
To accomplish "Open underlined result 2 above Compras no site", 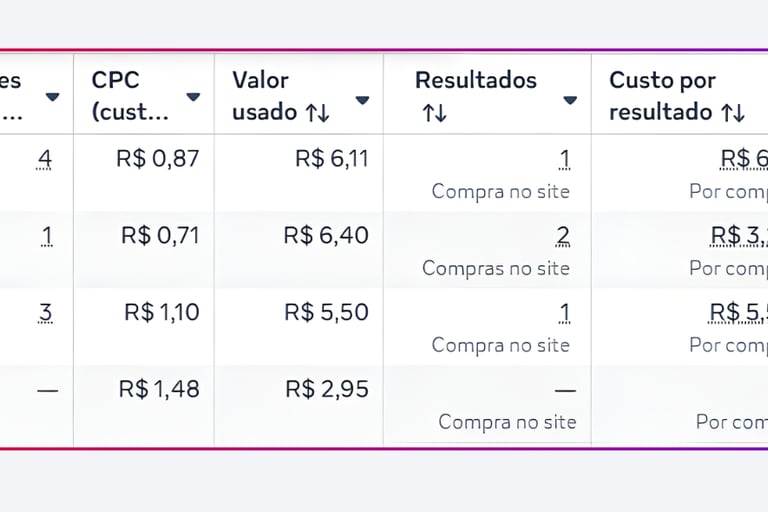I will (x=563, y=236).
